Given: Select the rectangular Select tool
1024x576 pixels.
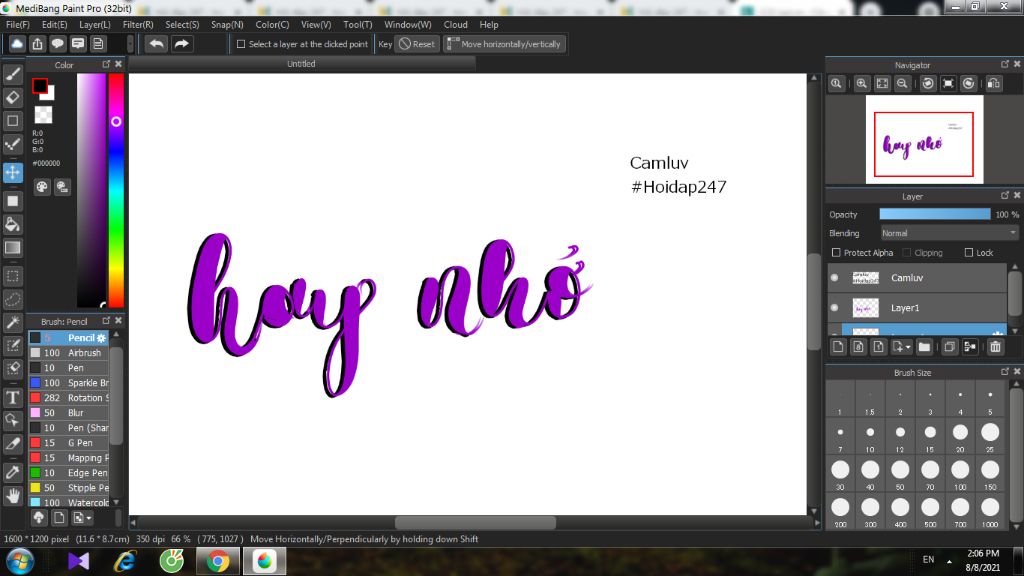Looking at the screenshot, I should tap(12, 276).
